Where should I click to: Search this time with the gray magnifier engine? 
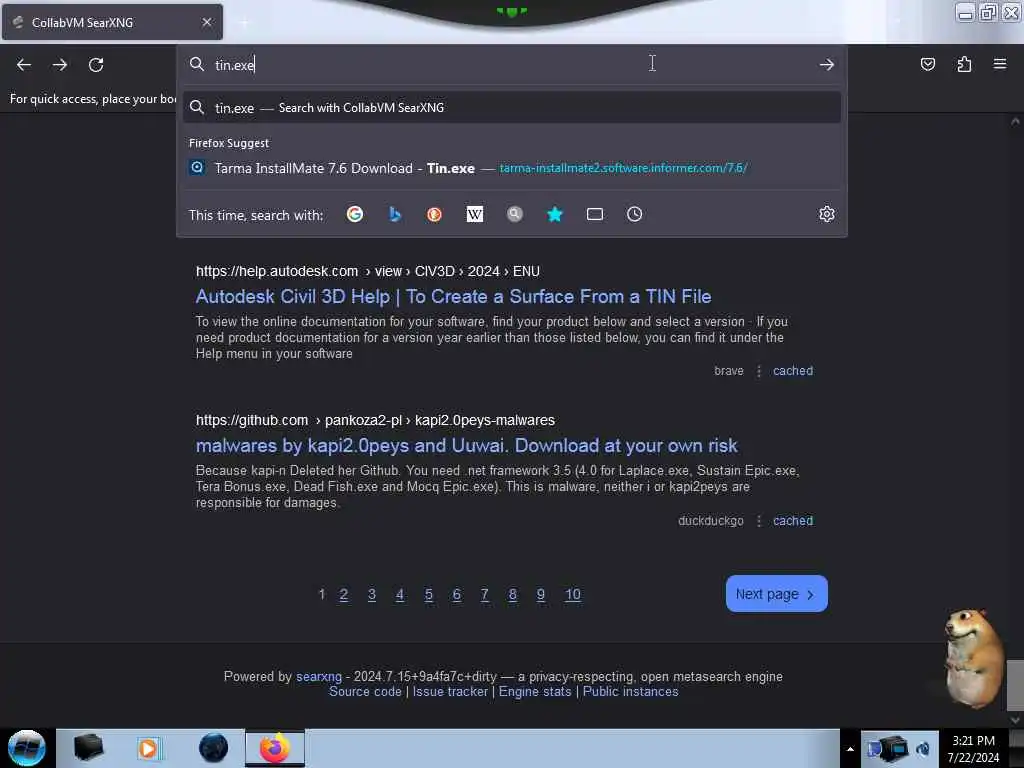coord(515,214)
